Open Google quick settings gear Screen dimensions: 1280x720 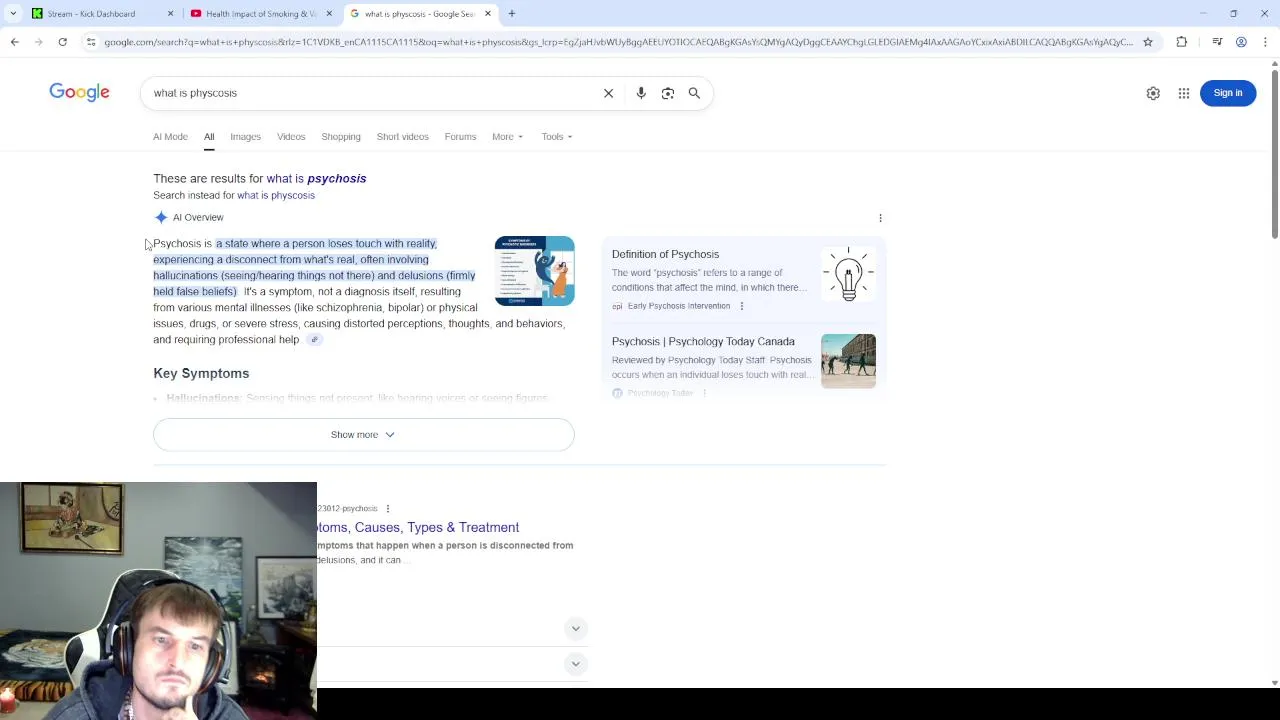(x=1153, y=93)
